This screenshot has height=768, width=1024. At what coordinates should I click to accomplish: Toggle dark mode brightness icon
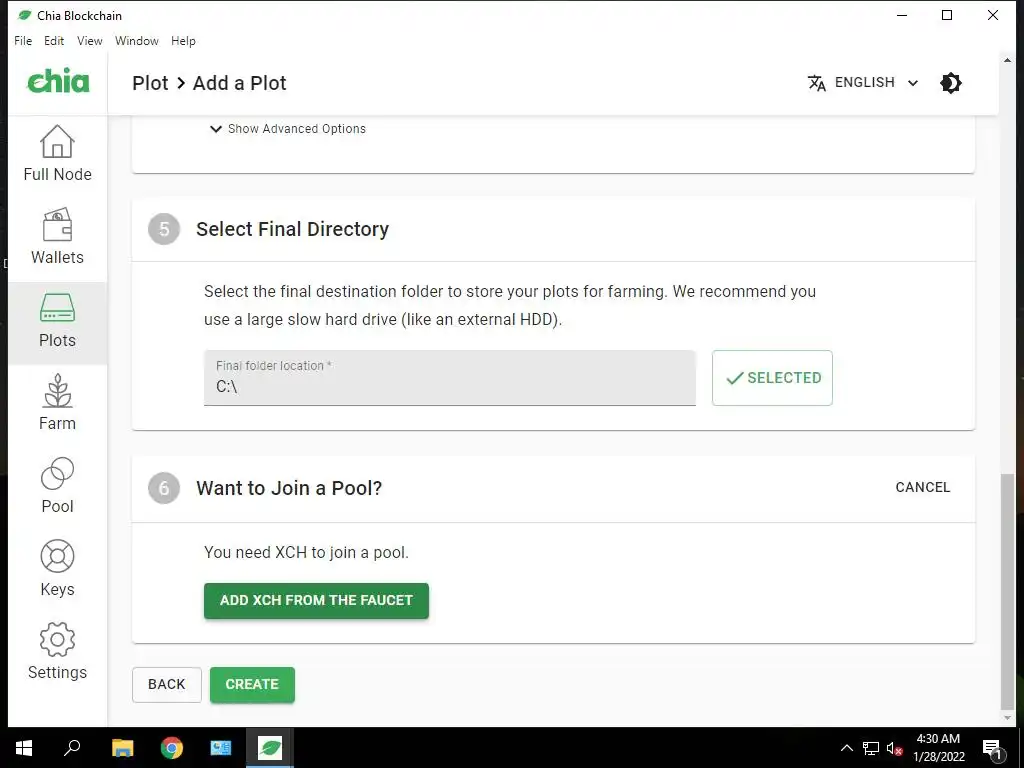click(951, 83)
